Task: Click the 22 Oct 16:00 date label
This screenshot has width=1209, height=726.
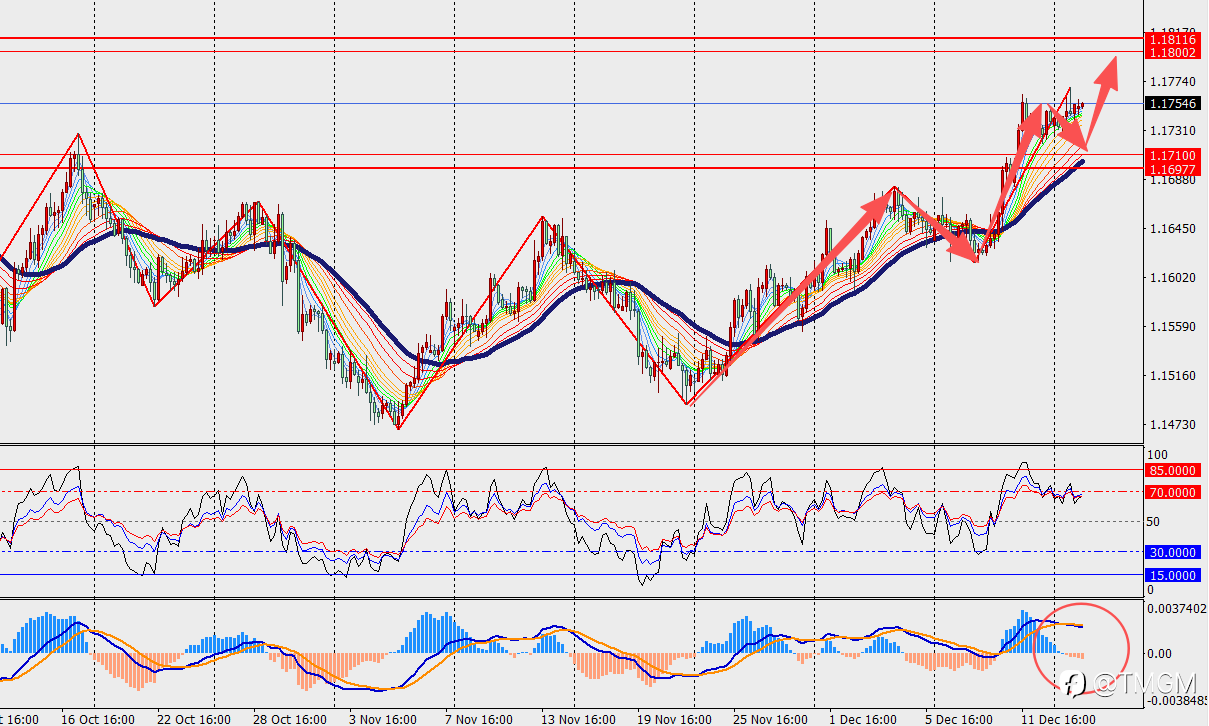Action: click(194, 719)
